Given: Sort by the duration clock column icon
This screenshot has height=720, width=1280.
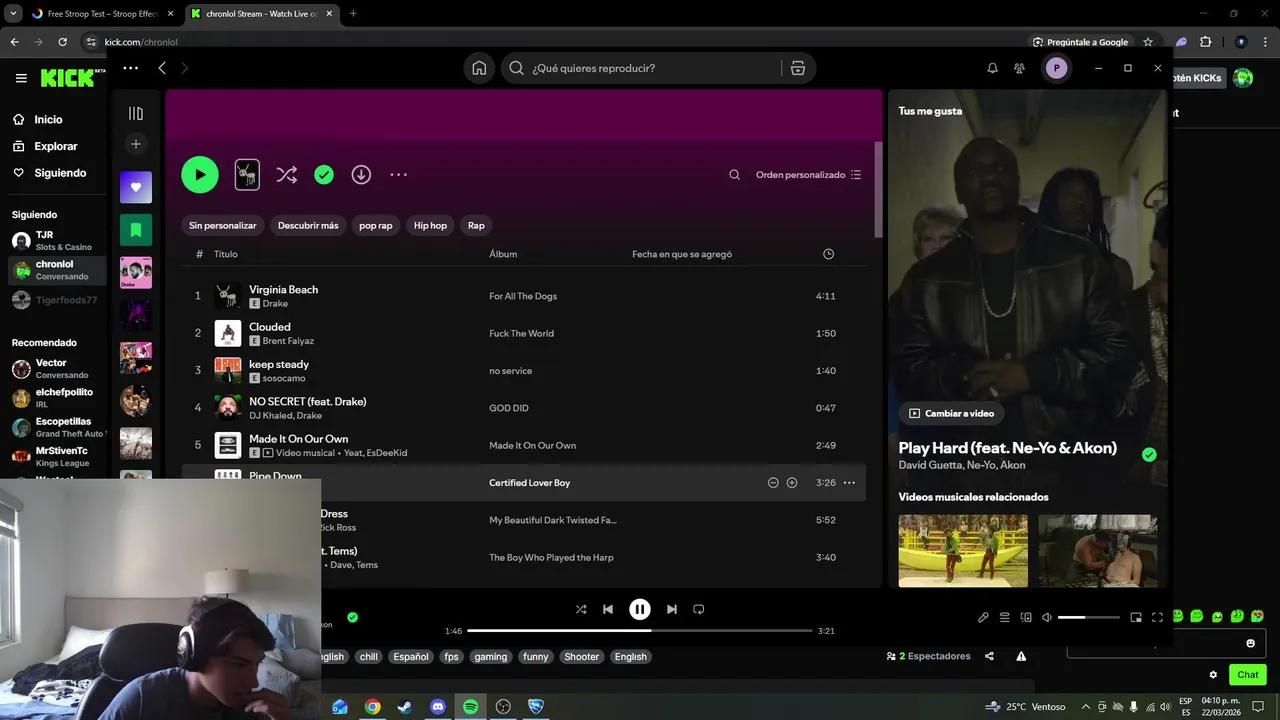Looking at the screenshot, I should click(828, 254).
